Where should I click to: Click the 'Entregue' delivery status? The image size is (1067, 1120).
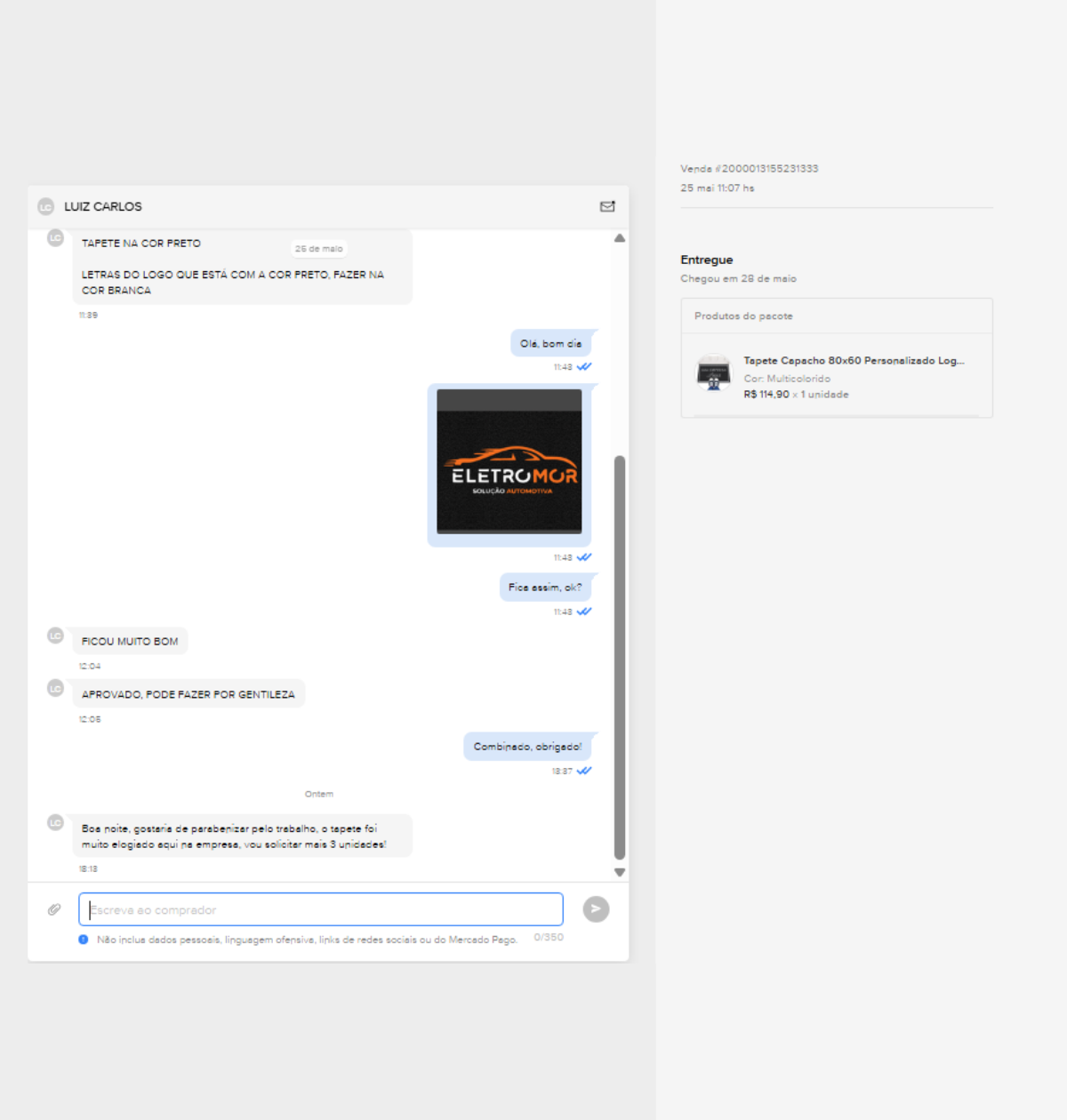tap(707, 260)
